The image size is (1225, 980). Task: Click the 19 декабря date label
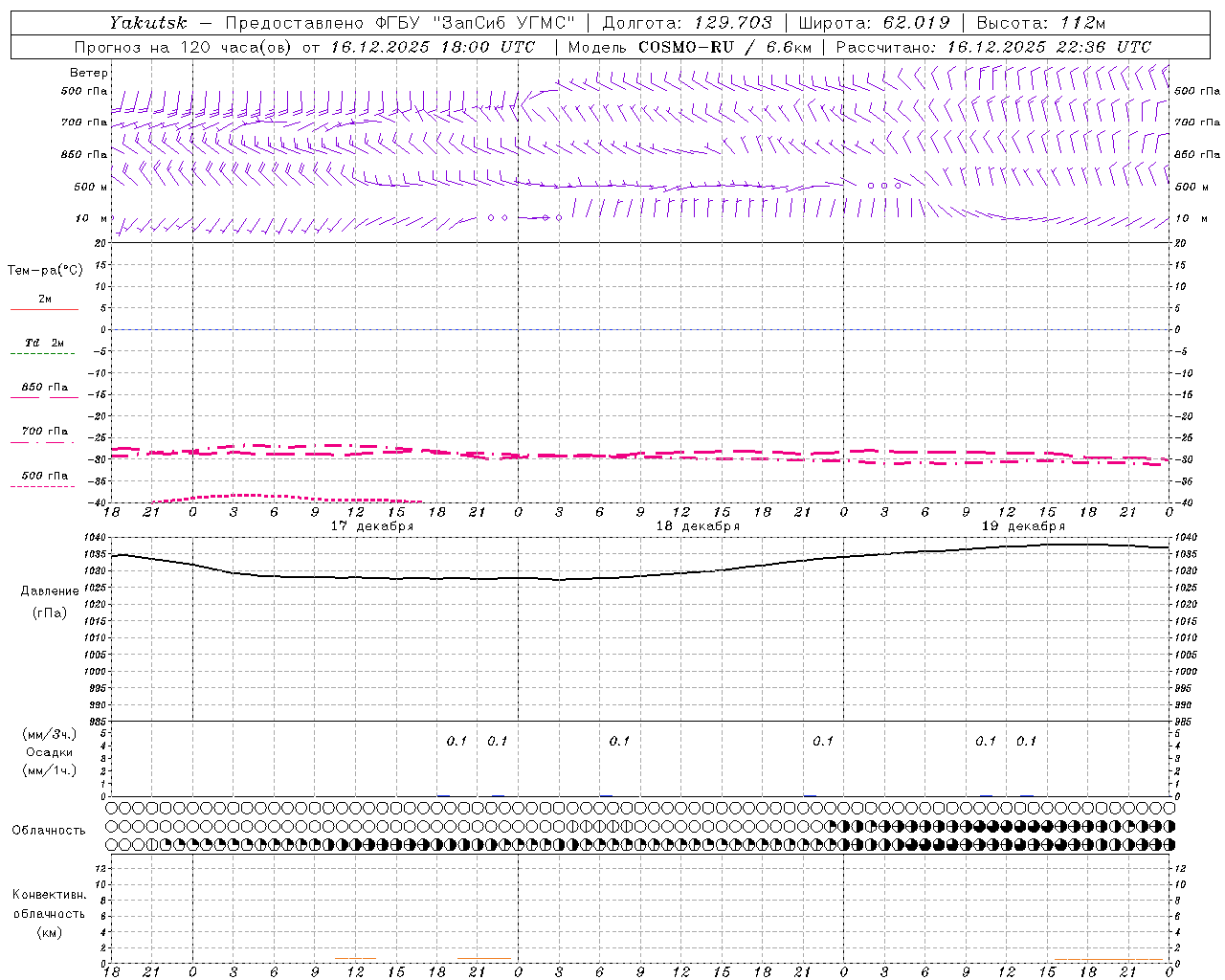(x=1023, y=526)
